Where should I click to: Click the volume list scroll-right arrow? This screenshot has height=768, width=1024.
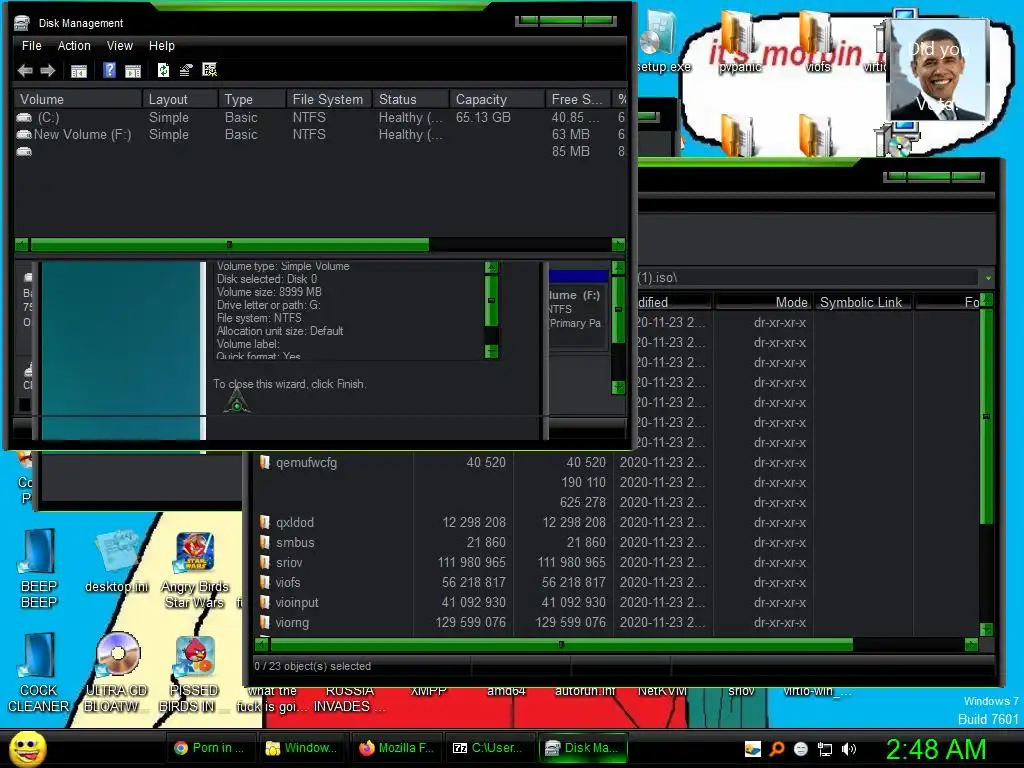pos(618,245)
